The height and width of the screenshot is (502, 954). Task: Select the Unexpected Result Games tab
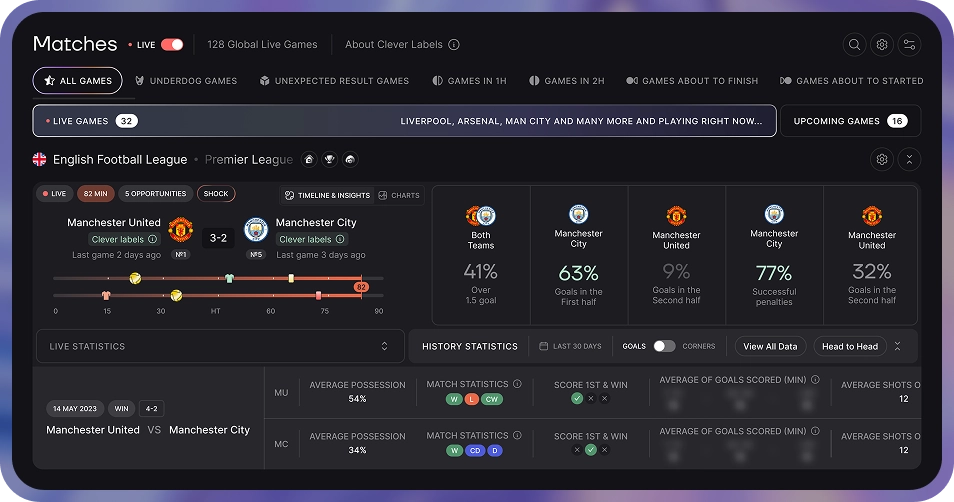(334, 81)
